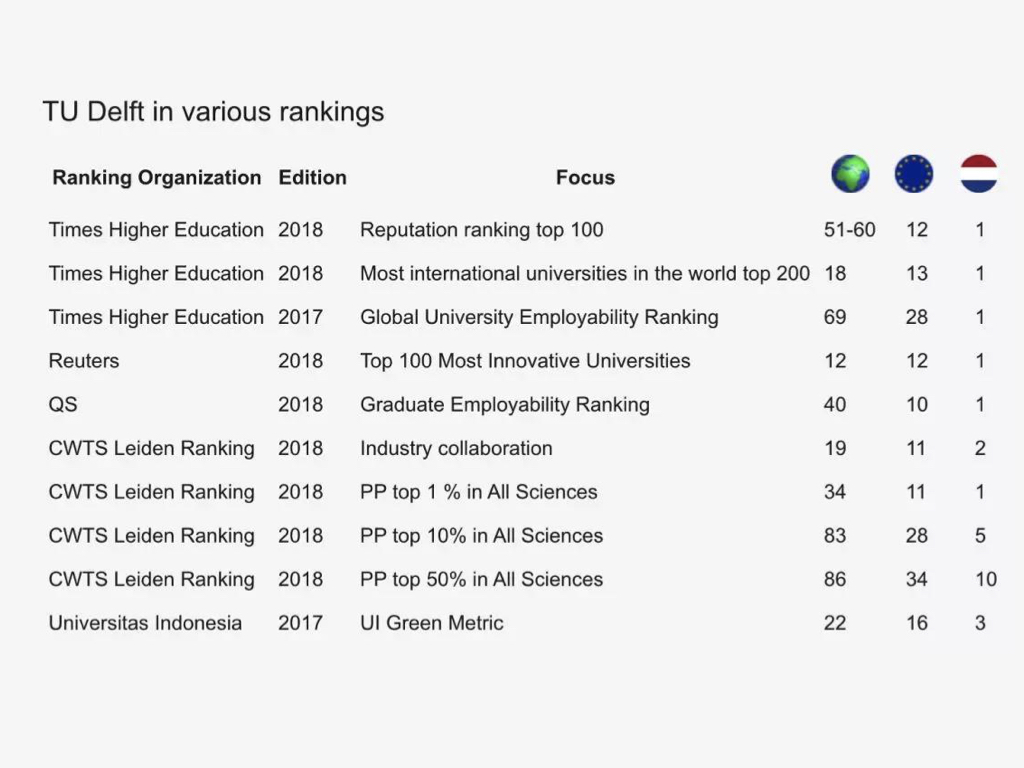This screenshot has height=768, width=1024.
Task: Click world rank '83' value
Action: (x=835, y=536)
